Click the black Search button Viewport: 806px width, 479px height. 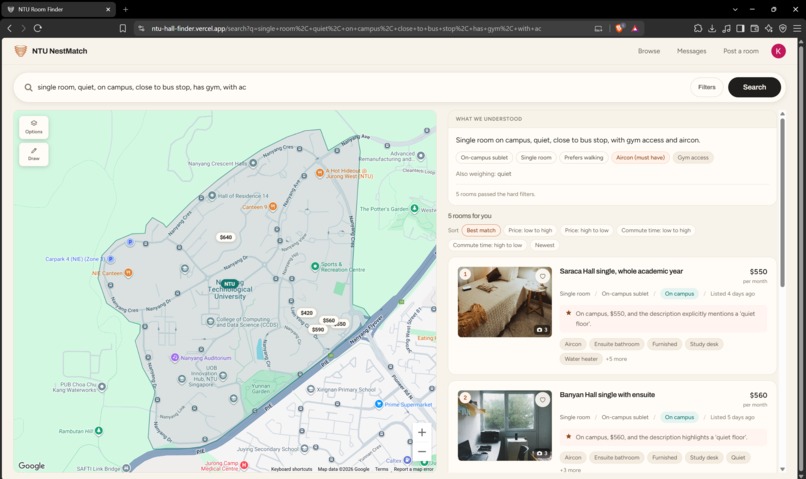(x=754, y=87)
